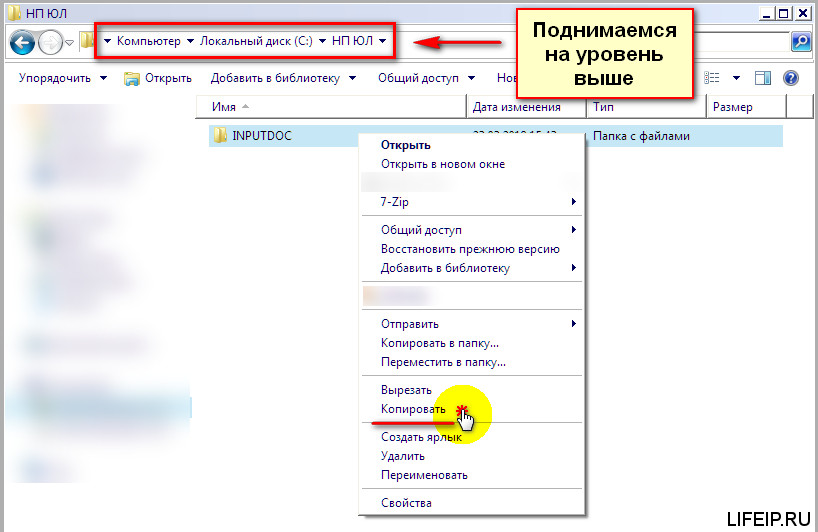Choose Копировать in the context menu
This screenshot has height=532, width=818.
[x=471, y=409]
